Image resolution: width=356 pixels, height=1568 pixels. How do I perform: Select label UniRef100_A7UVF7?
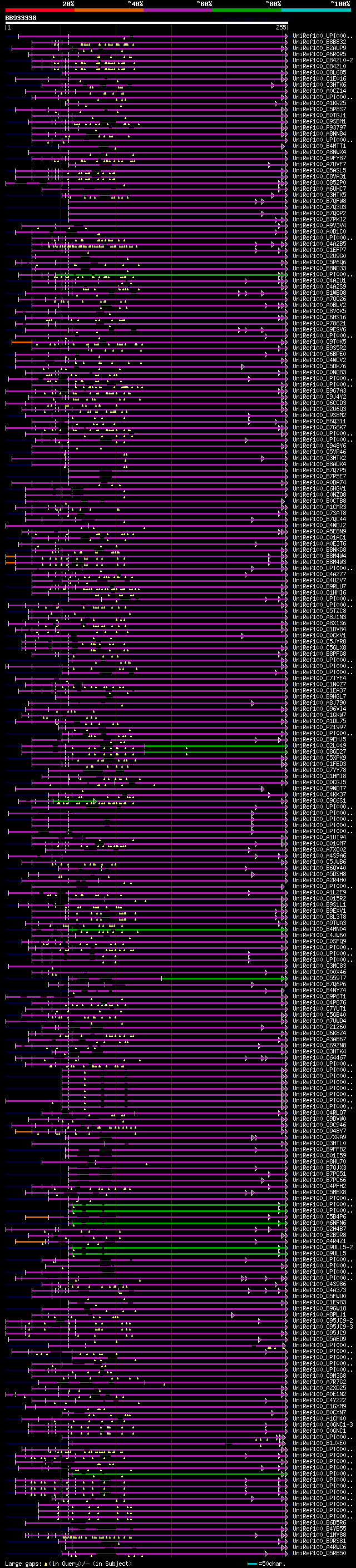point(319,164)
